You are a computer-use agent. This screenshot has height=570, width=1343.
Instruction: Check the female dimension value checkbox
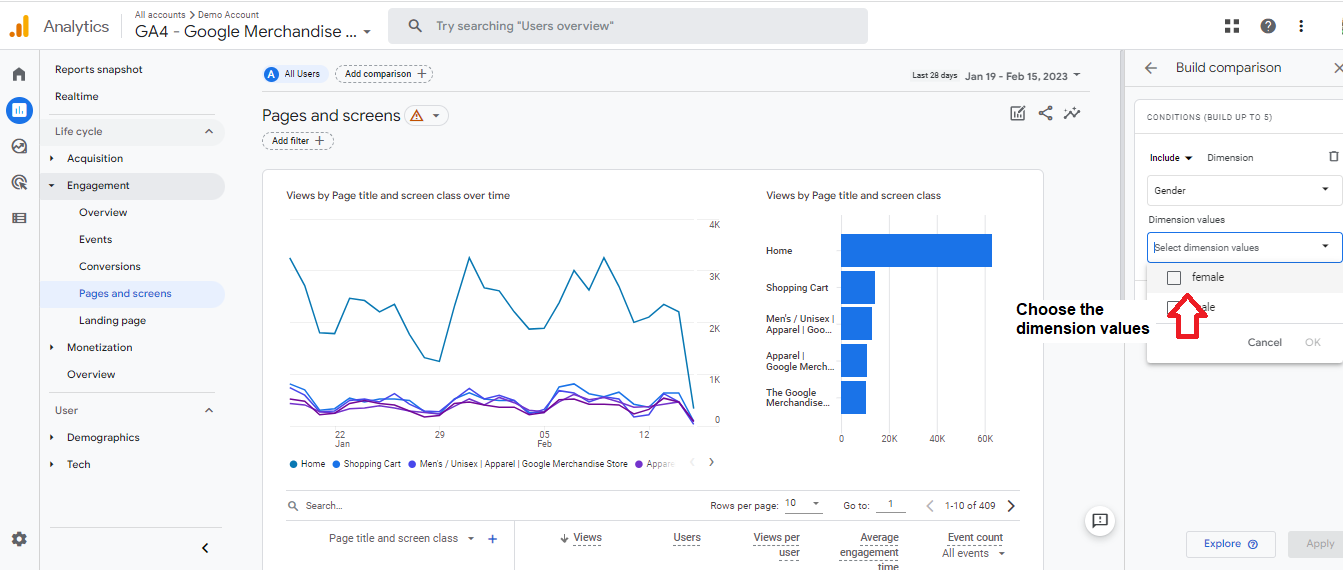1174,278
